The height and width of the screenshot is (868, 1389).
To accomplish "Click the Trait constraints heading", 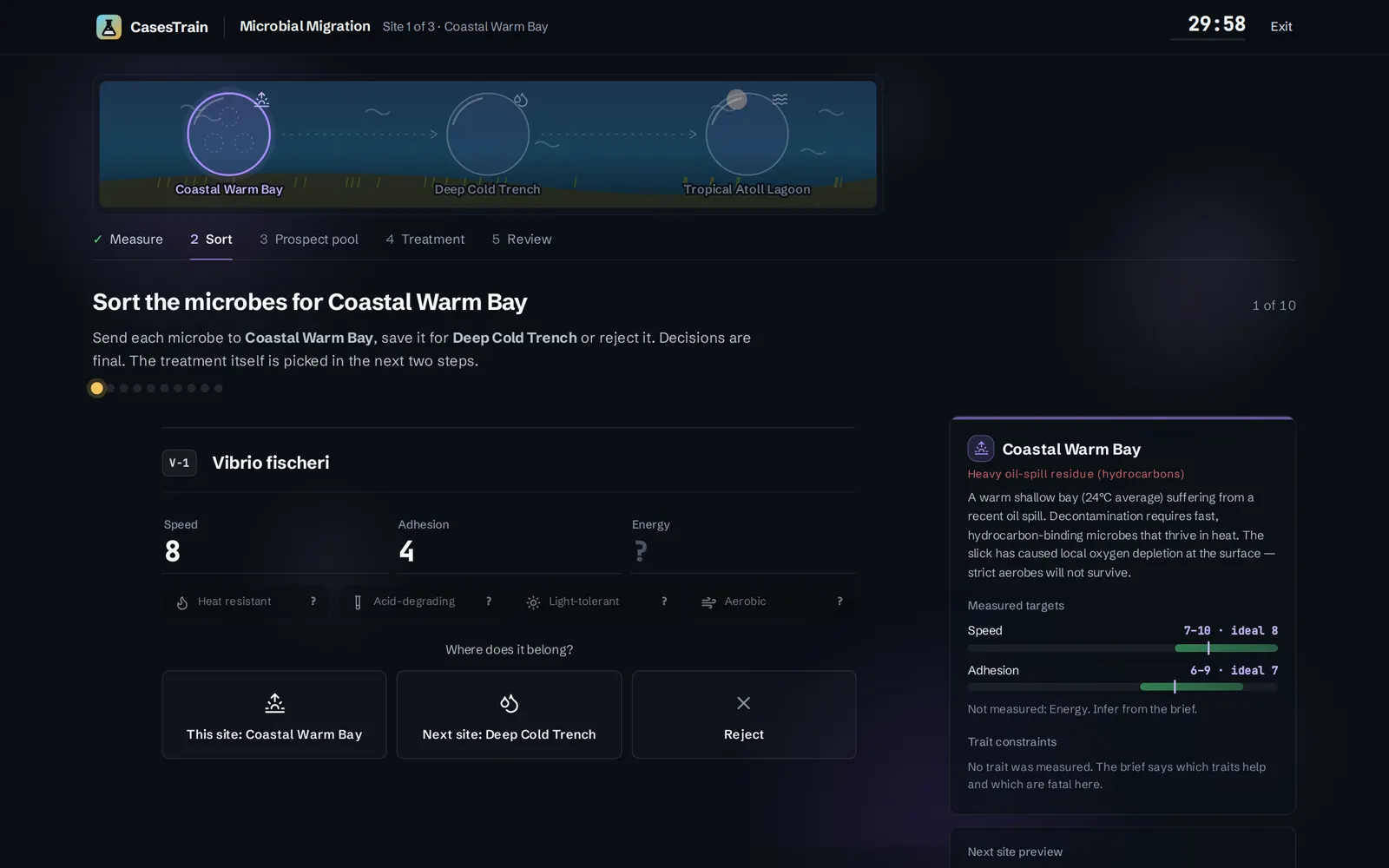I will tap(1012, 742).
